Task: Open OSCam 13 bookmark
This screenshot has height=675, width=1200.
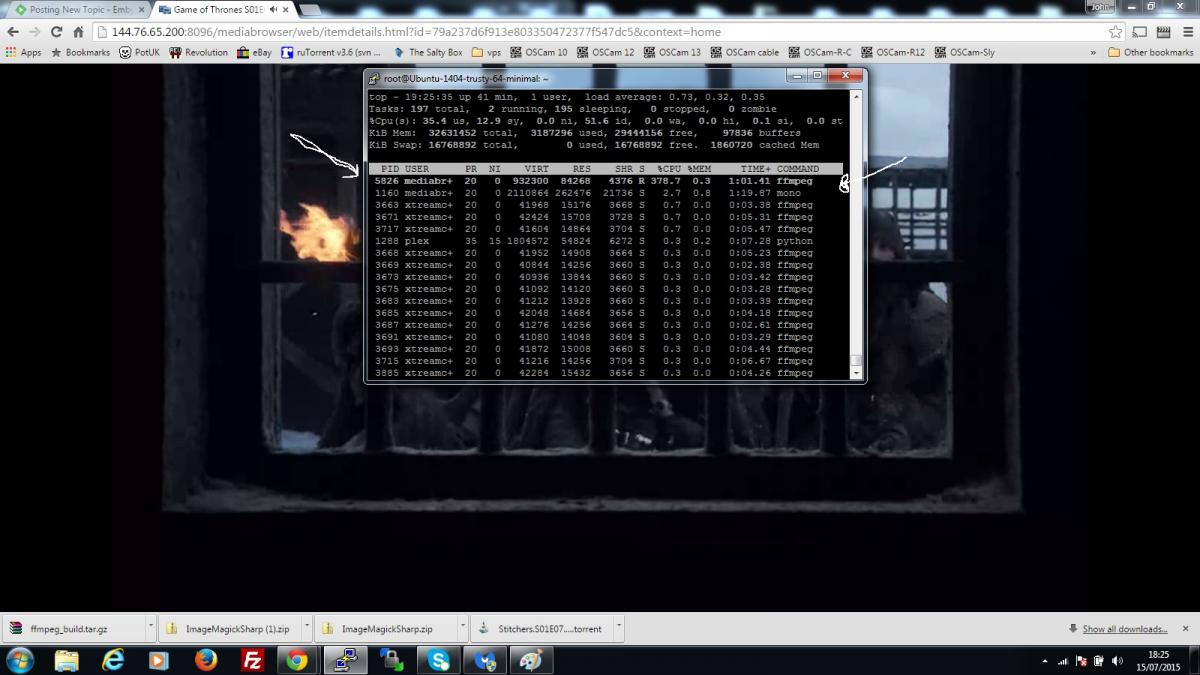Action: point(672,52)
